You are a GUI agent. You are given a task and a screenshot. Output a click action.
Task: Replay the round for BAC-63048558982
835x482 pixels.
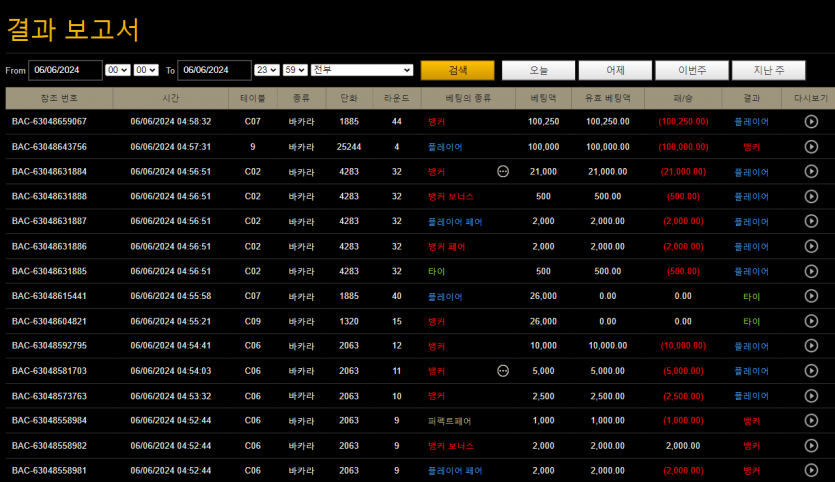[x=811, y=445]
